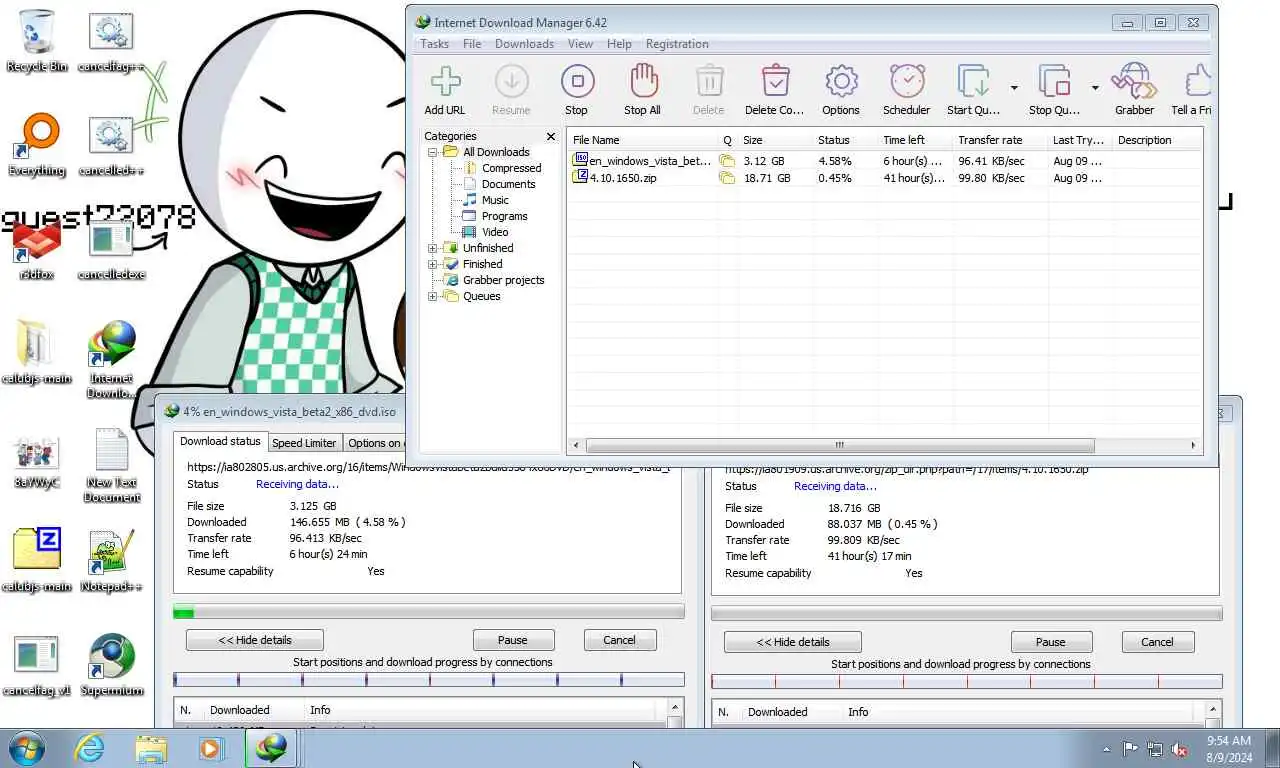Select the Programs category
1280x768 pixels.
(x=504, y=216)
